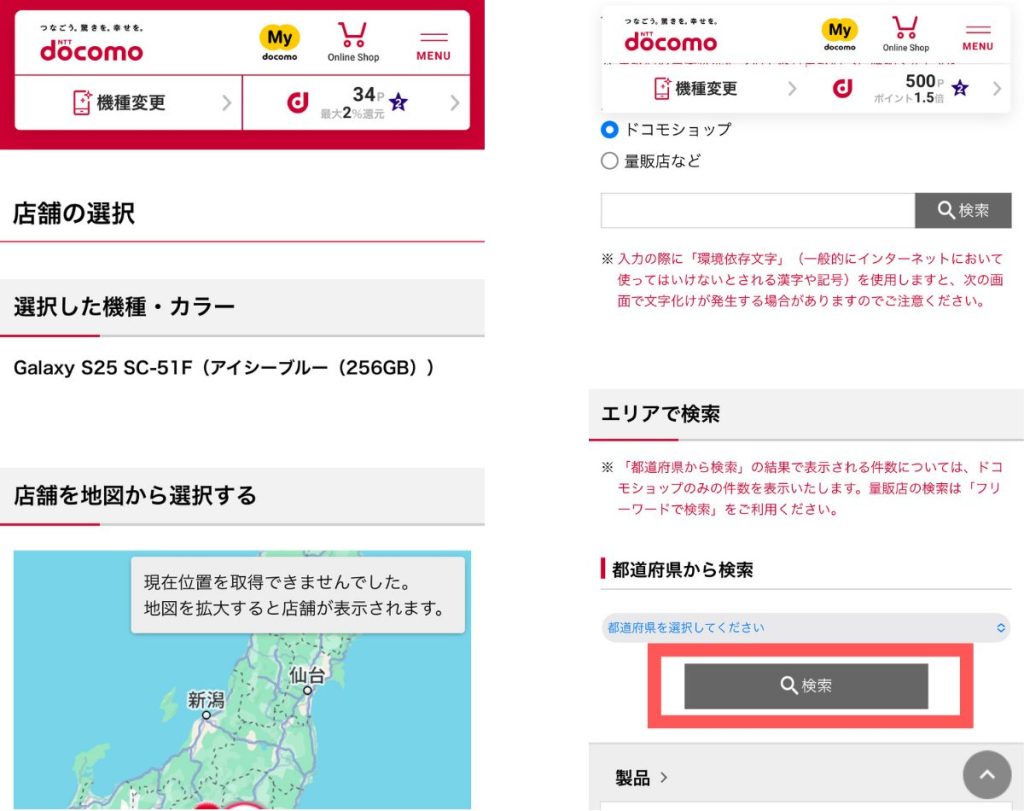This screenshot has width=1024, height=811.
Task: Open Online Shop cart icon in left screenshot
Action: pyautogui.click(x=353, y=42)
